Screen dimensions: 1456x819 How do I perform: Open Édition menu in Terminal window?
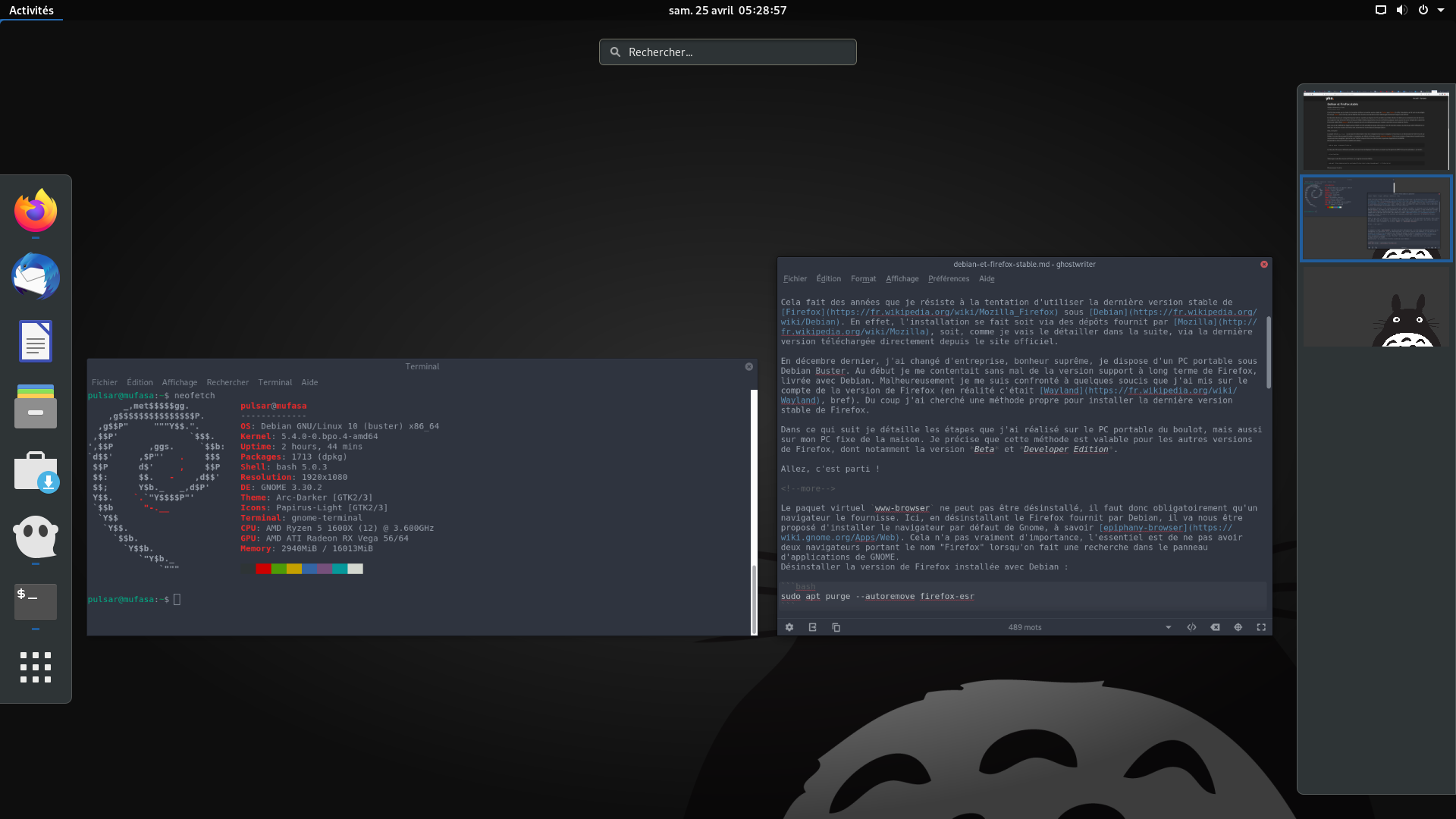tap(140, 382)
